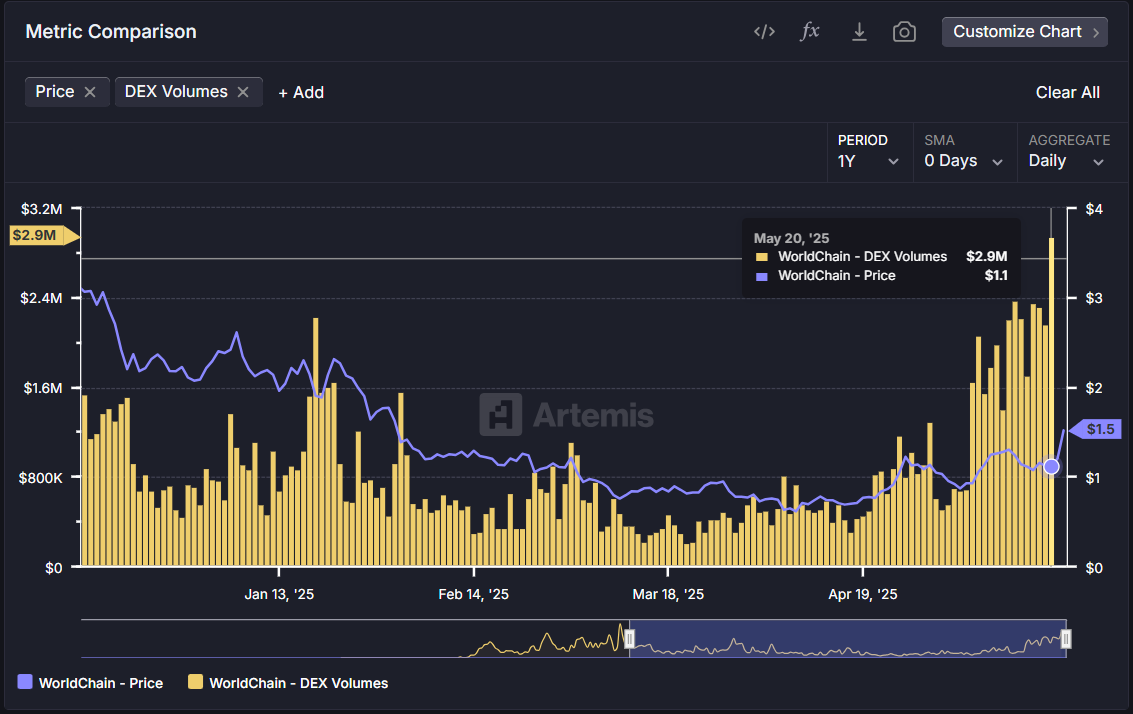Screen dimensions: 1133x714
Task: Remove the Price metric chip
Action: pyautogui.click(x=90, y=92)
